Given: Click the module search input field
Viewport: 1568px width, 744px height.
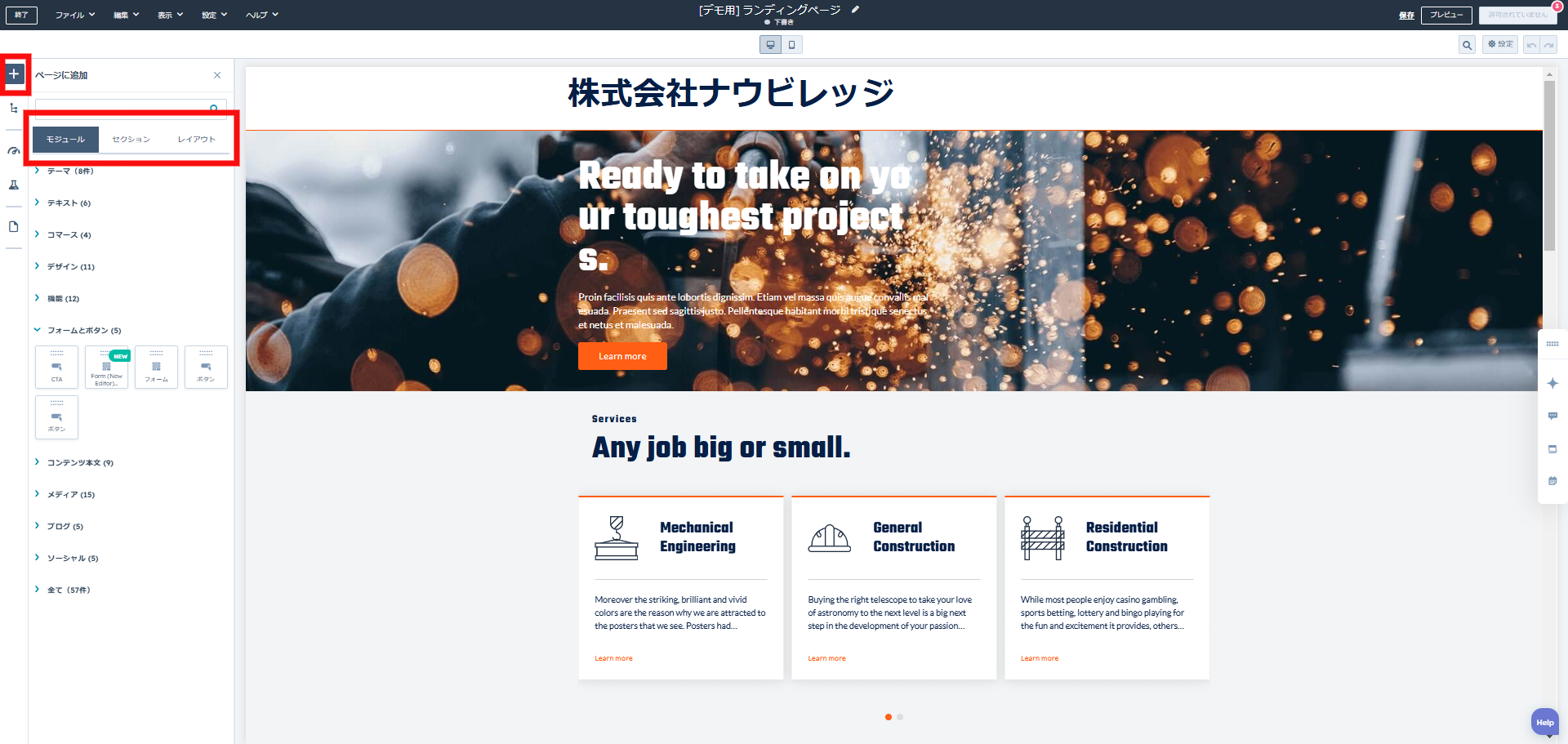Looking at the screenshot, I should [x=122, y=108].
